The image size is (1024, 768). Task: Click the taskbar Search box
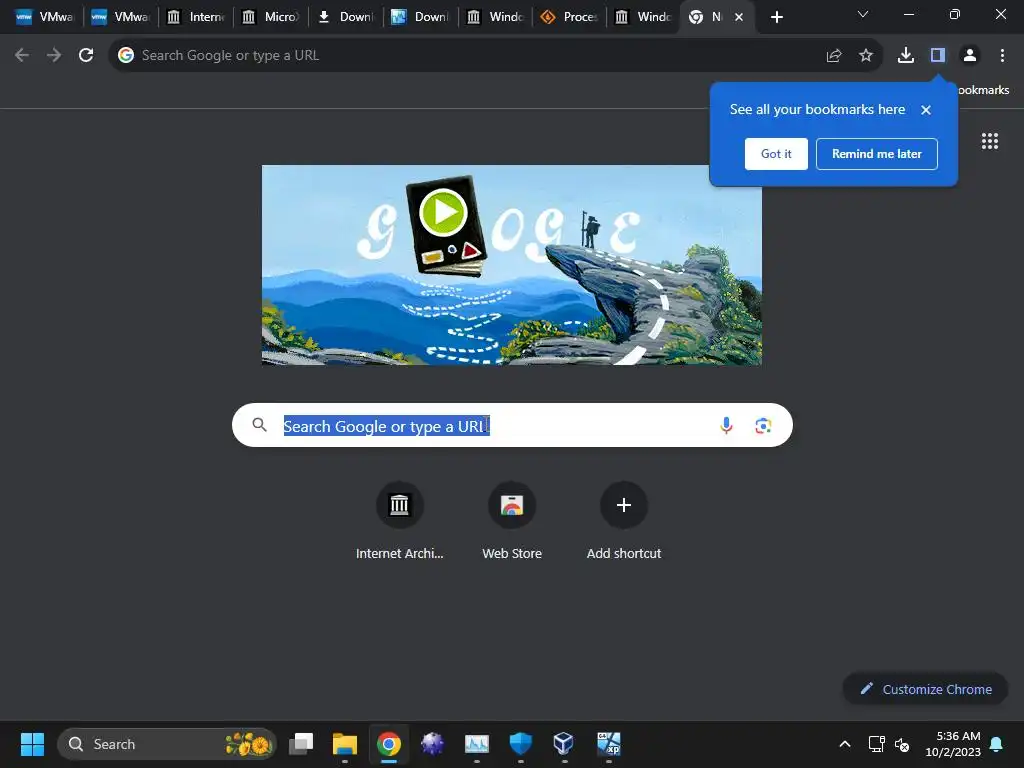167,744
